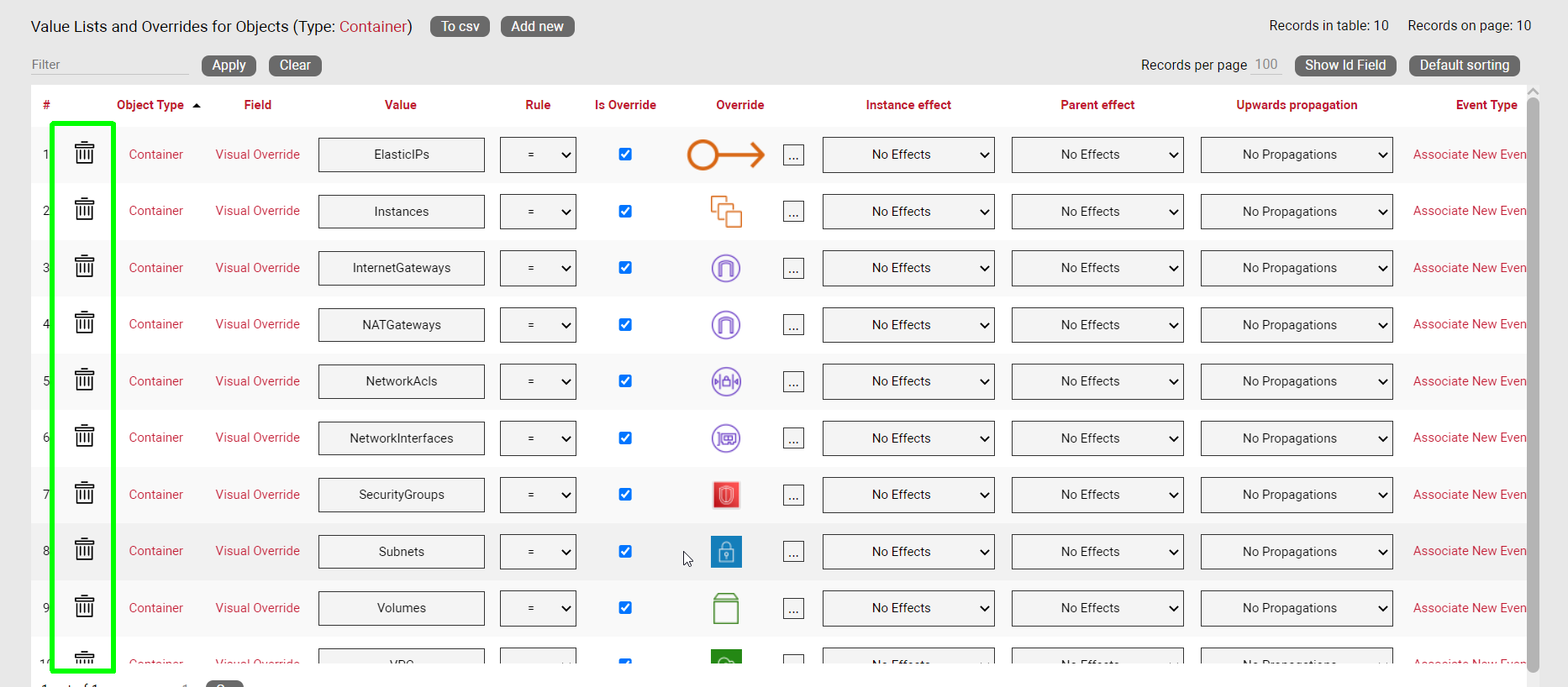Click the NetworkAcls purple override icon

click(x=726, y=381)
